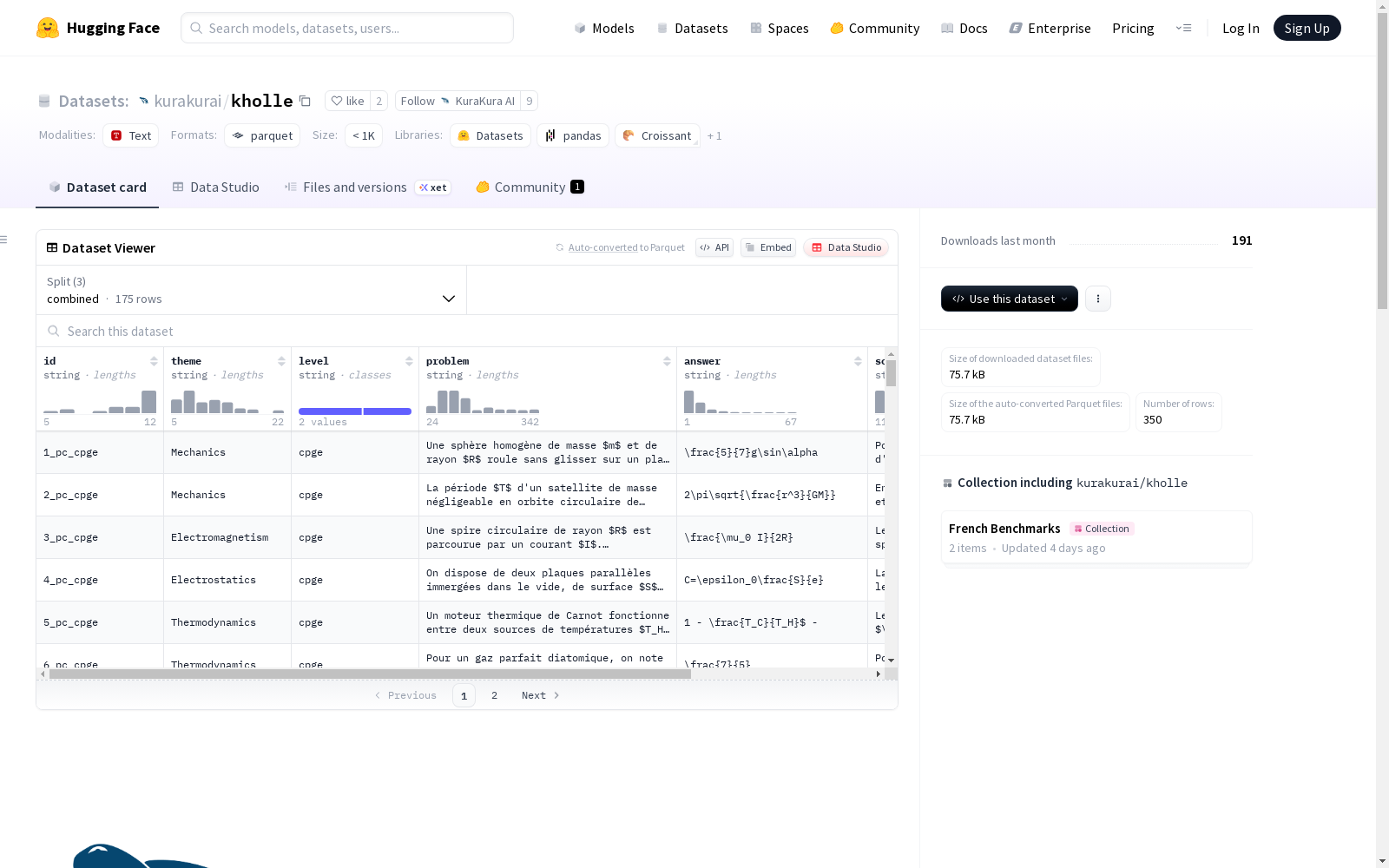This screenshot has width=1389, height=868.
Task: Click the pandas library tag
Action: click(x=573, y=135)
